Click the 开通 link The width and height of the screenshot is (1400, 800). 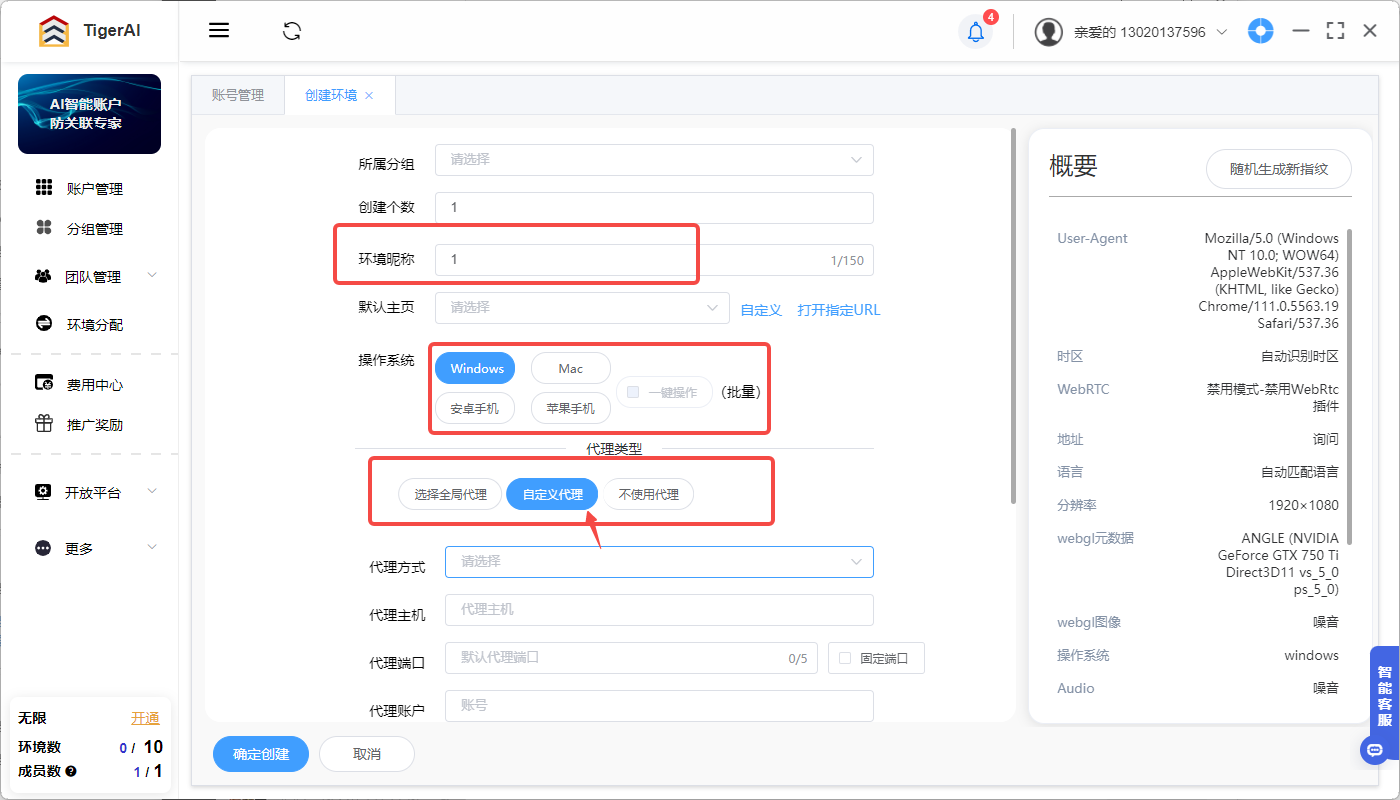145,718
